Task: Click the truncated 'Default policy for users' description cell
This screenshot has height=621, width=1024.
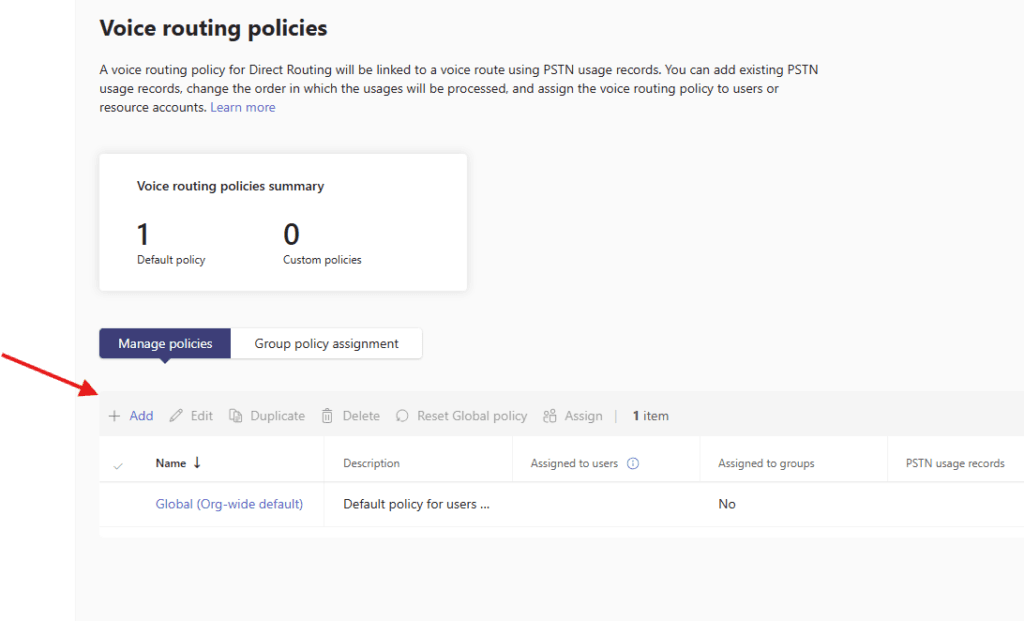Action: coord(416,504)
